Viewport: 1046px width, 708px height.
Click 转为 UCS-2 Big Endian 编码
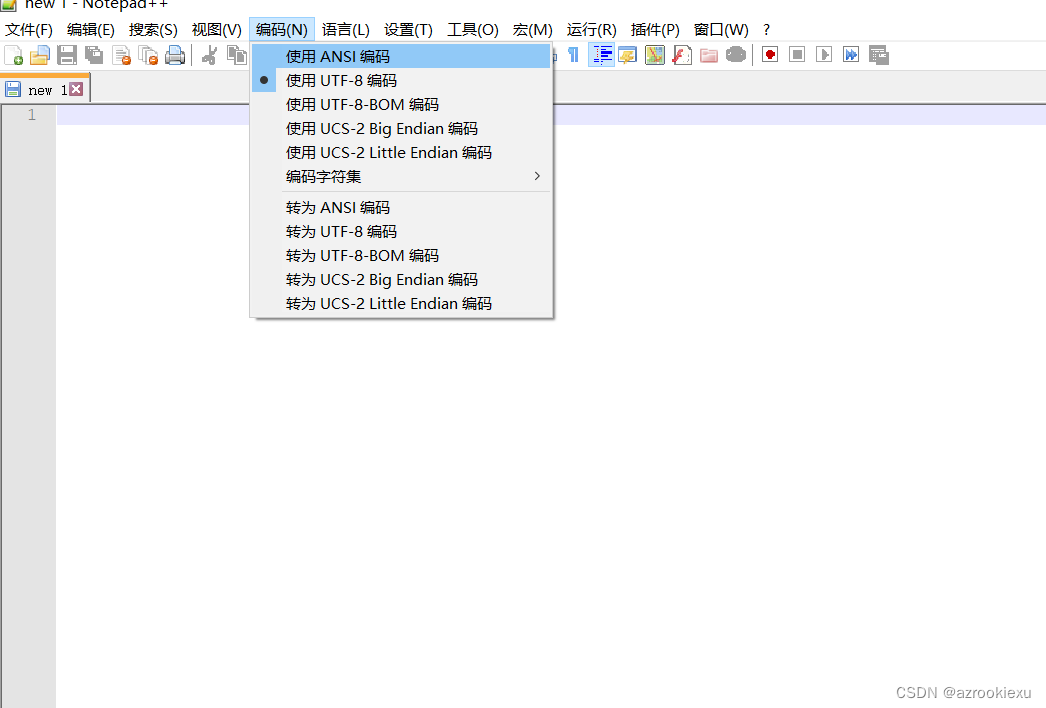click(x=401, y=279)
